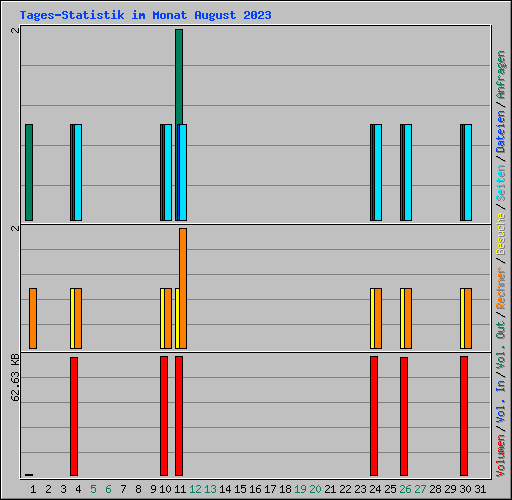Click day label '17' on the x-axis
This screenshot has height=500, width=512.
click(270, 489)
